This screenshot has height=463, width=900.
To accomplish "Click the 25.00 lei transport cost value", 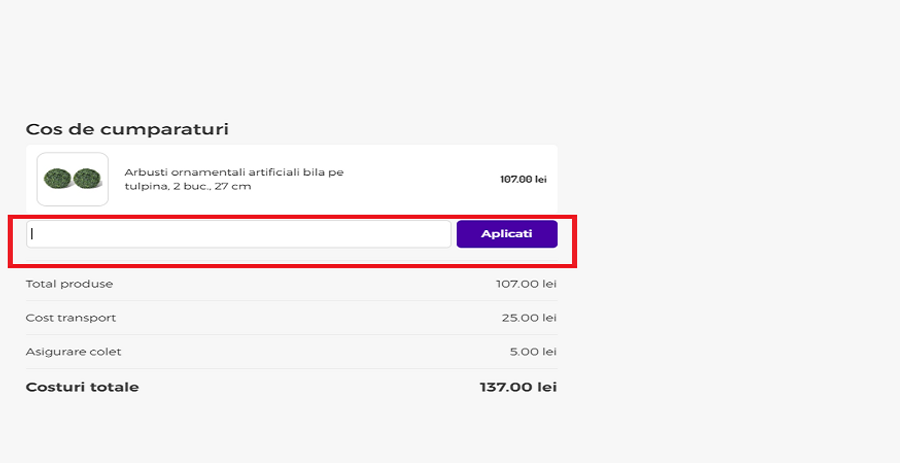I will click(x=529, y=318).
